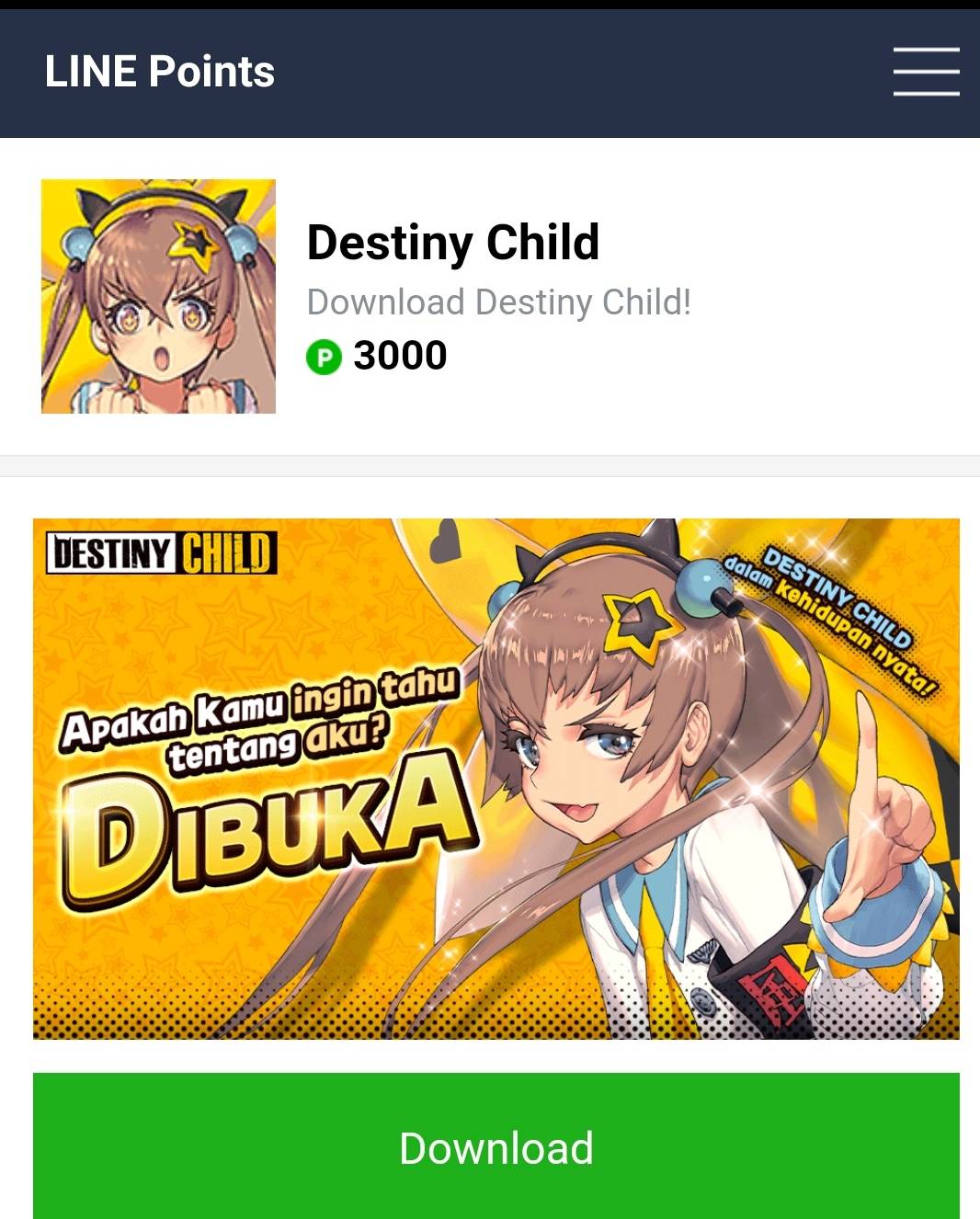
Task: Click the 'Download Destiny Child!' subtitle
Action: coord(498,302)
